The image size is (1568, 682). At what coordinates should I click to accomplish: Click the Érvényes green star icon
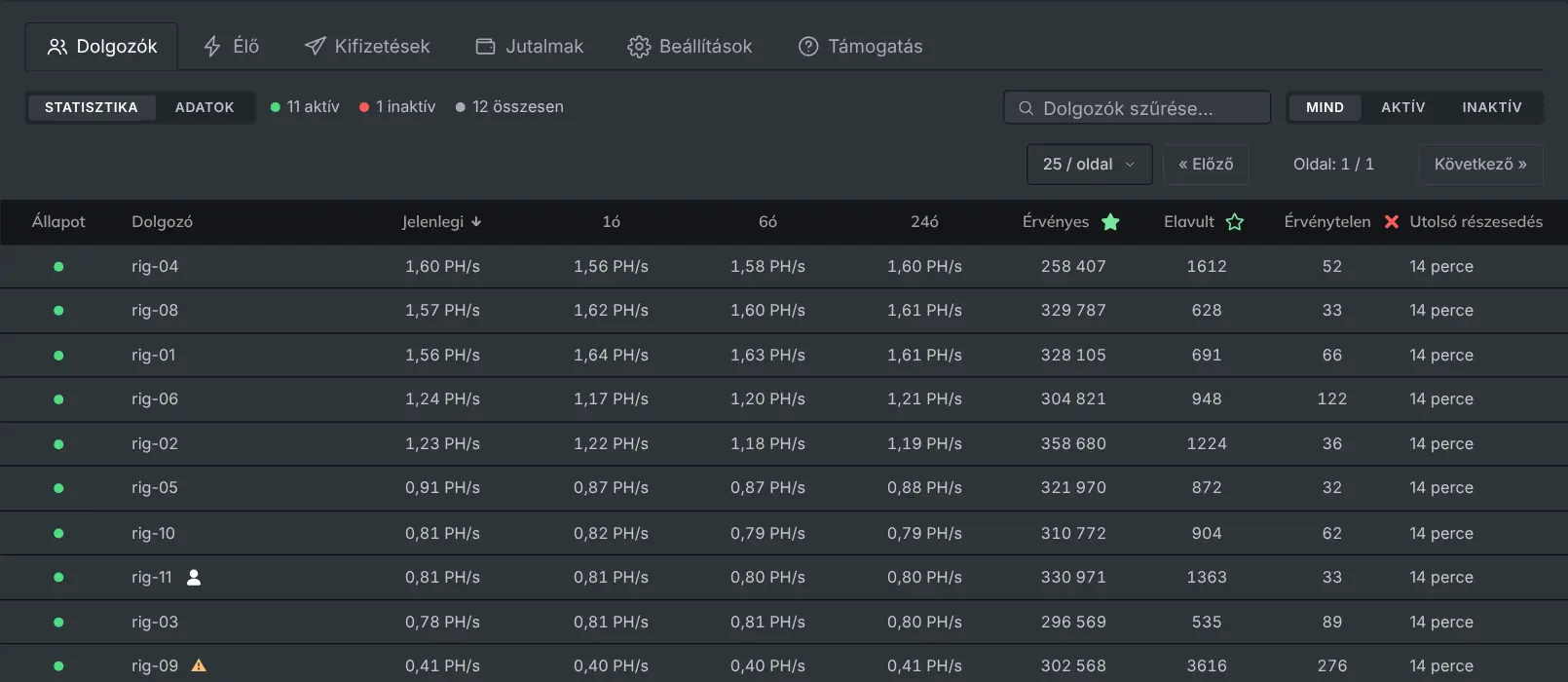coord(1110,222)
